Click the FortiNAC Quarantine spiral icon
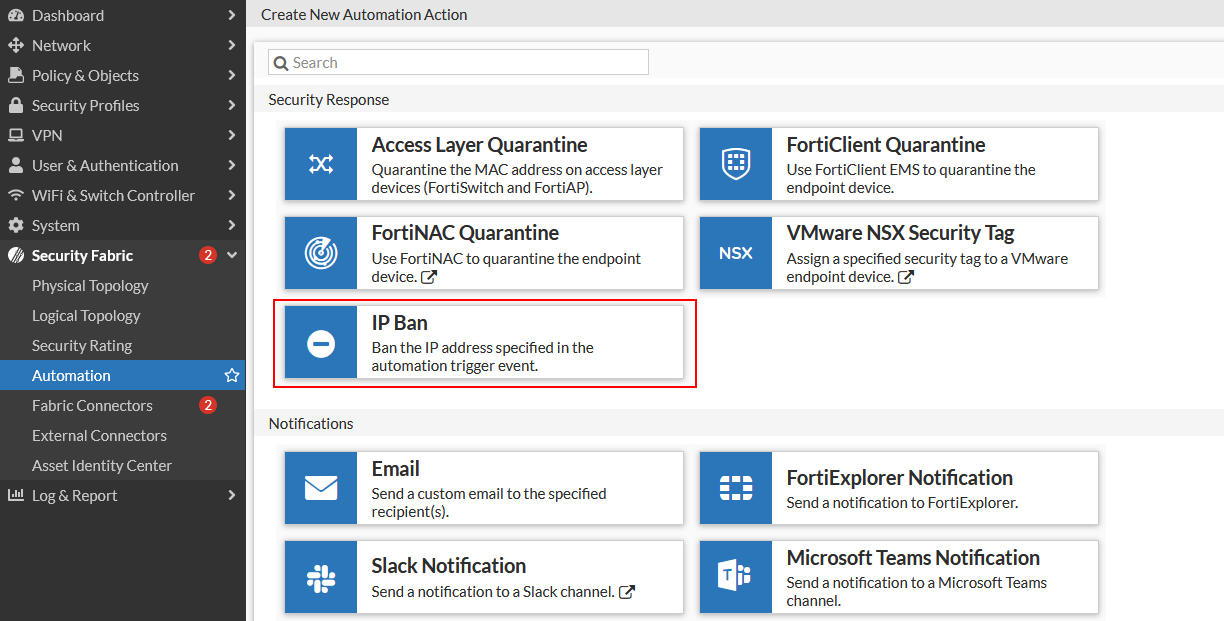The width and height of the screenshot is (1224, 621). [x=320, y=253]
